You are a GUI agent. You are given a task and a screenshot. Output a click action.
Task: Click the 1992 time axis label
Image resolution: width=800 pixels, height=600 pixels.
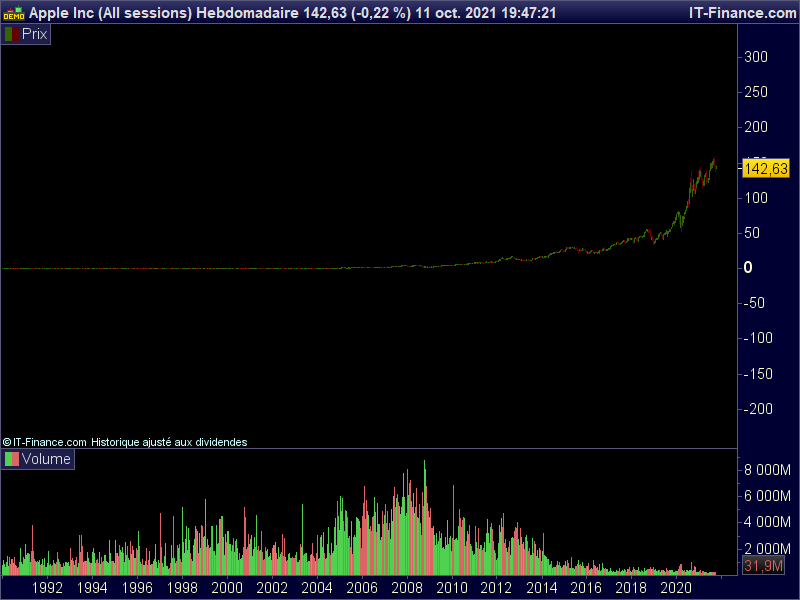click(x=47, y=588)
